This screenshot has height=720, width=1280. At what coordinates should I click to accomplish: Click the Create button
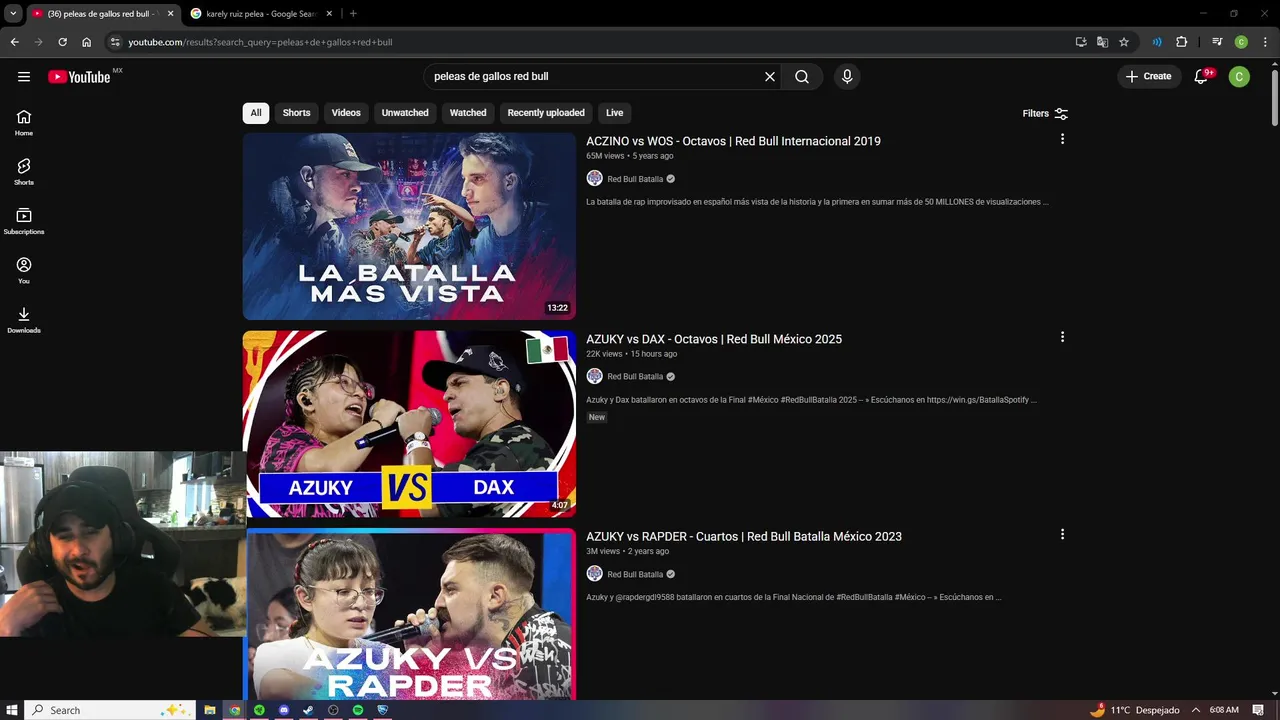(1149, 77)
